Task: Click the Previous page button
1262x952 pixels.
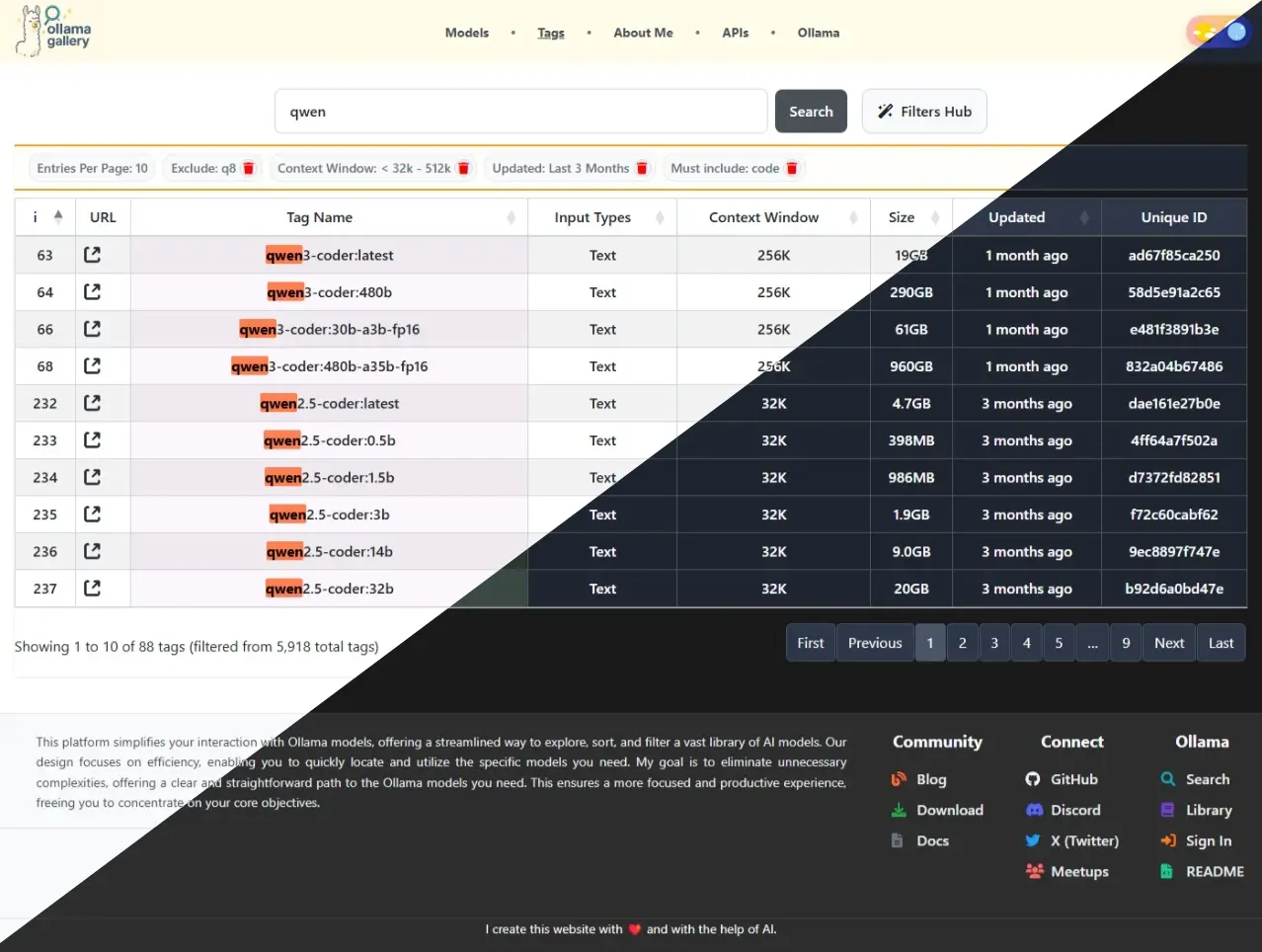Action: coord(875,643)
